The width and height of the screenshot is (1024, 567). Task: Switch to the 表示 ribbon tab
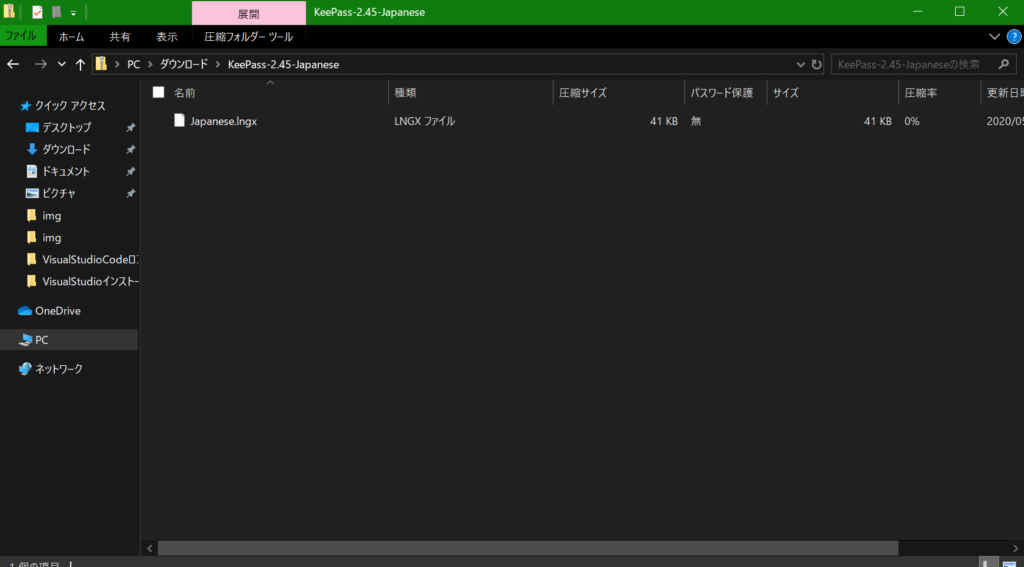click(x=167, y=37)
